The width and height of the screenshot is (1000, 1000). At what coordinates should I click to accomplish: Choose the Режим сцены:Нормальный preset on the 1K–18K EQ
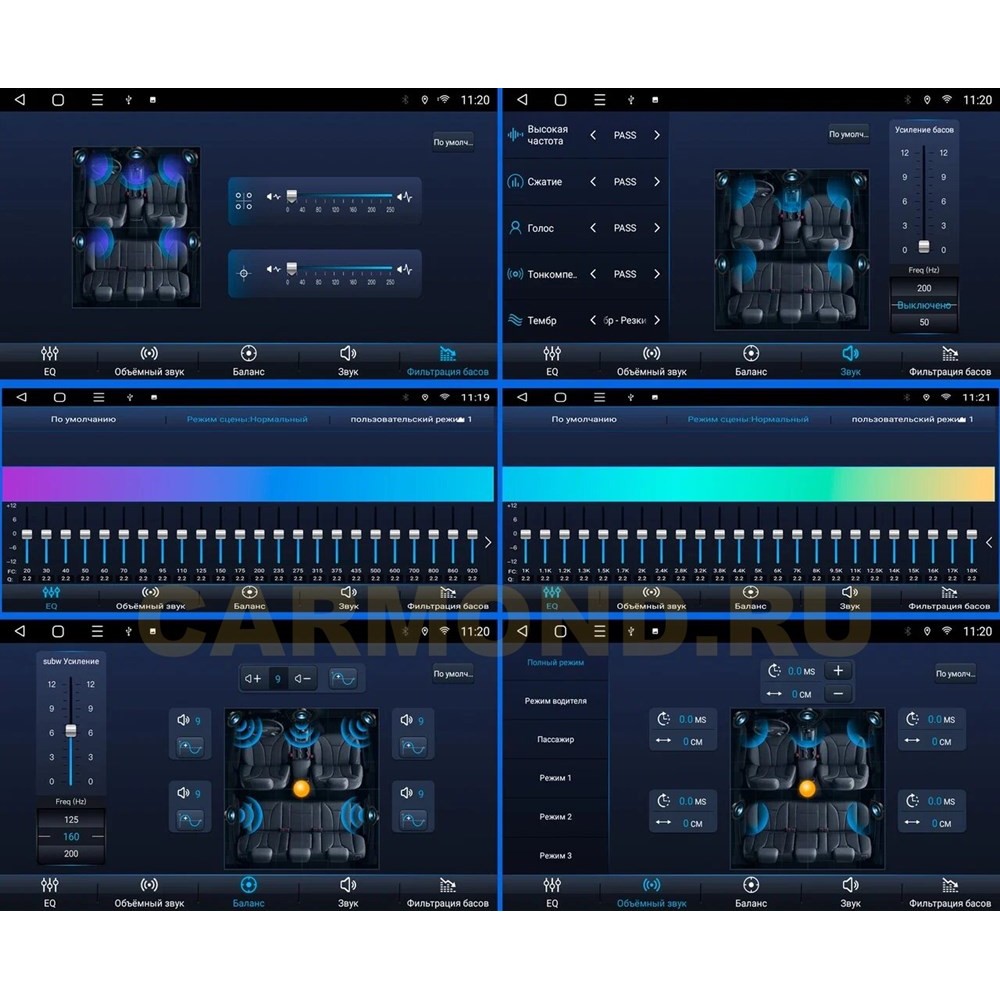click(748, 419)
